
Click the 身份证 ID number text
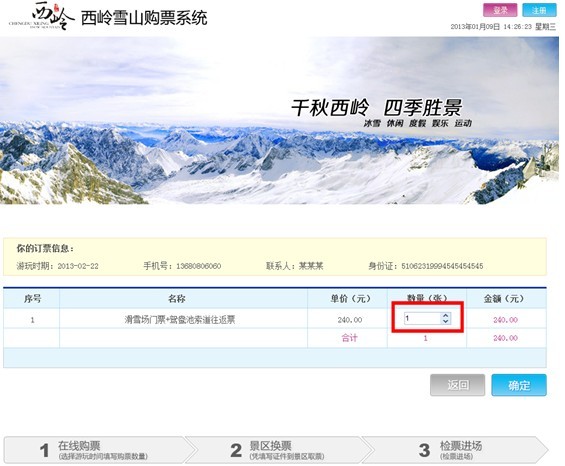coord(426,266)
